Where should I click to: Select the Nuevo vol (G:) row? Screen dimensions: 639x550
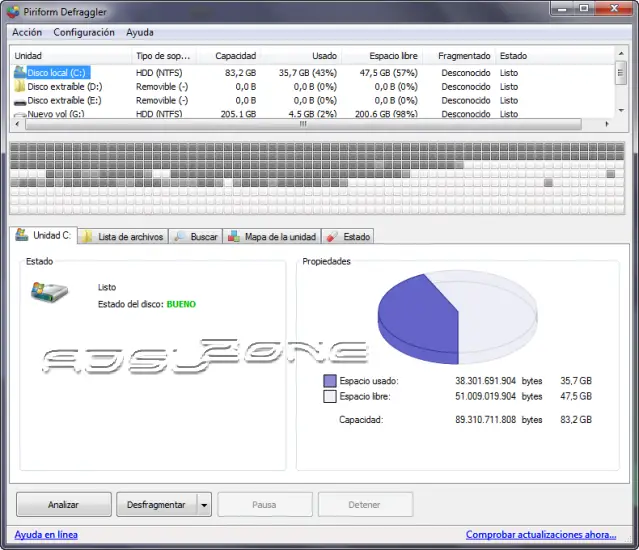point(312,114)
